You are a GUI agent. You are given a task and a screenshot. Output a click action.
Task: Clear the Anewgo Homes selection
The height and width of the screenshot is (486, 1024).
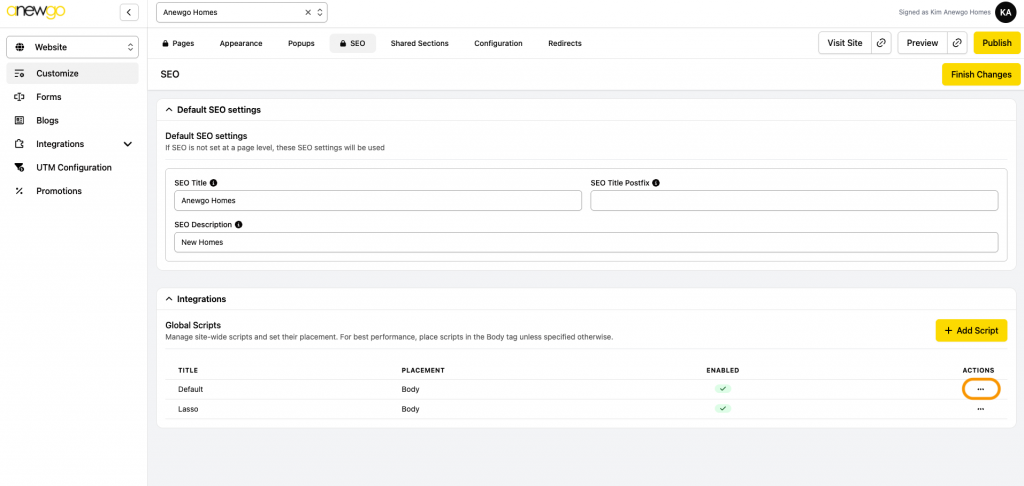click(x=308, y=12)
